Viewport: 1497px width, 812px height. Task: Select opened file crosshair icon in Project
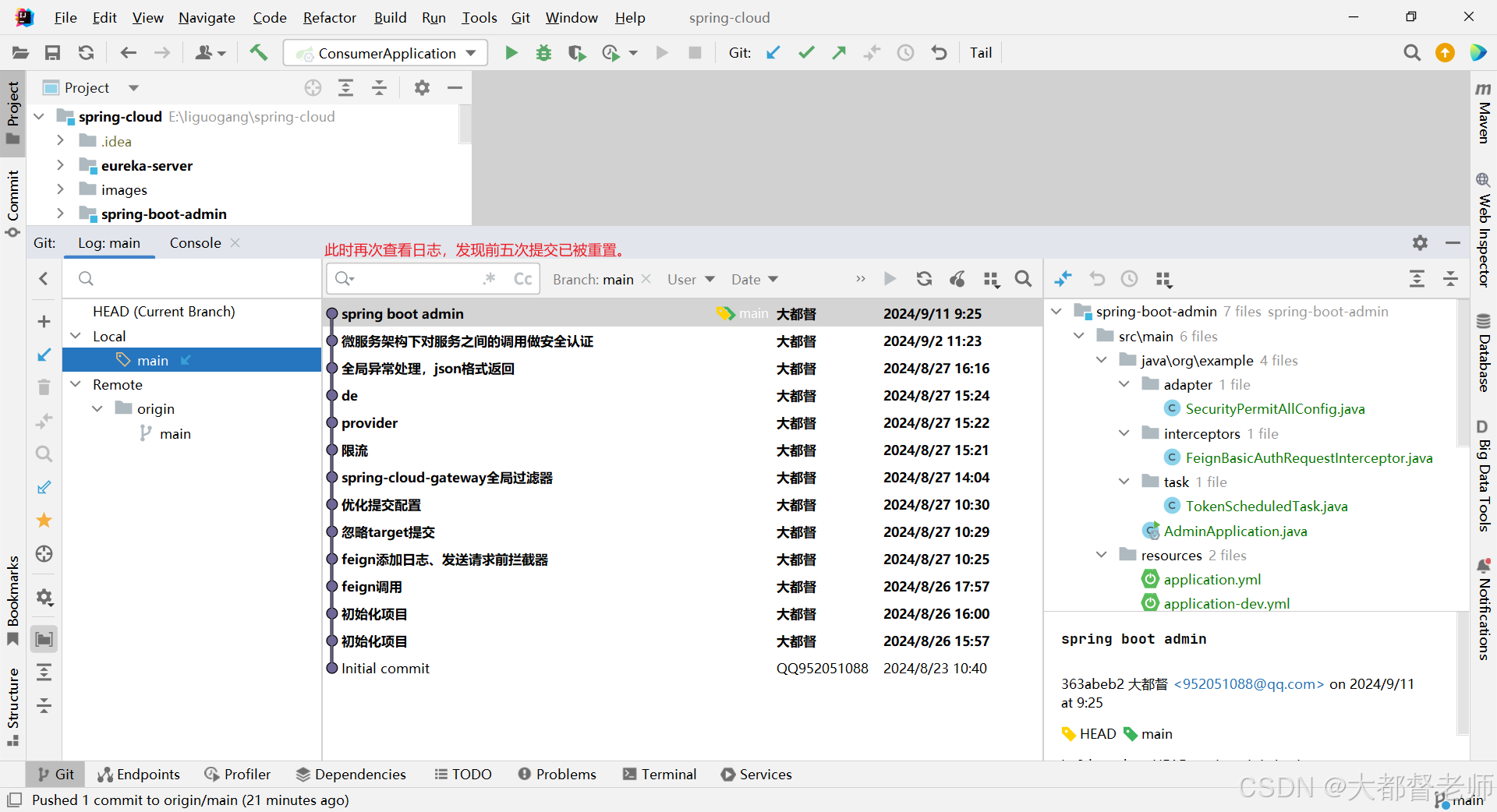coord(313,88)
